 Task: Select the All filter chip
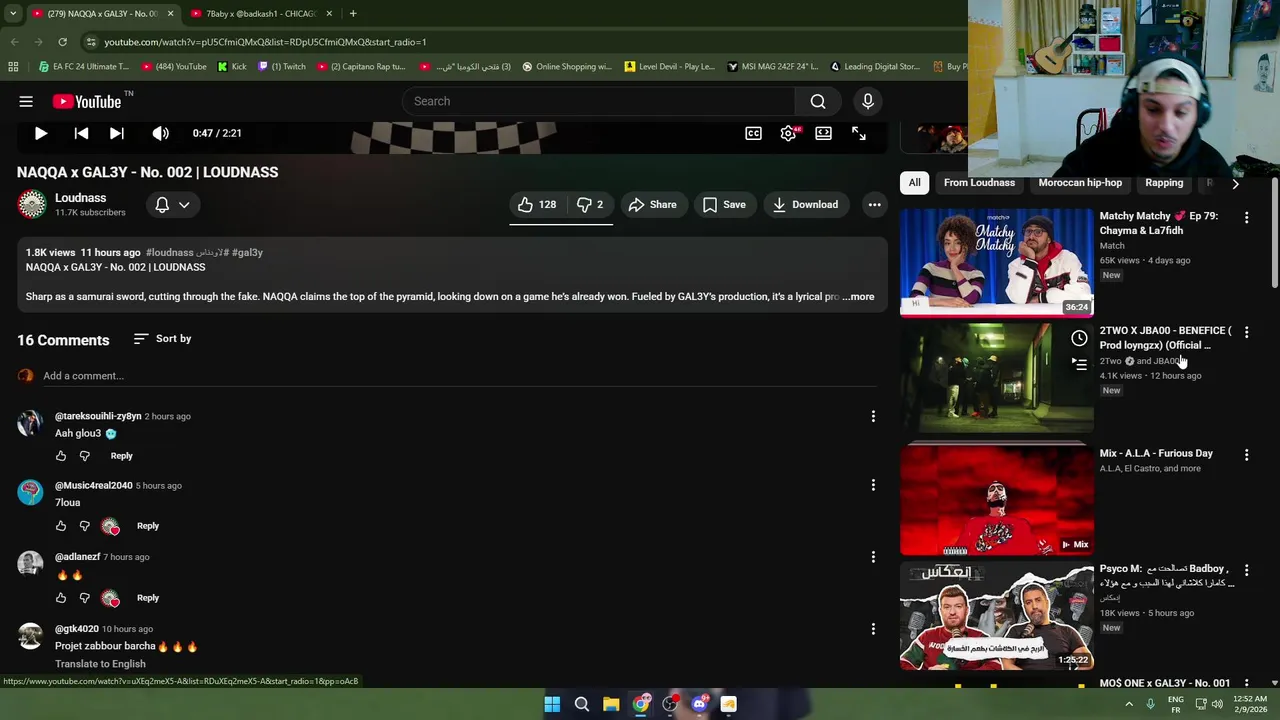click(x=914, y=183)
